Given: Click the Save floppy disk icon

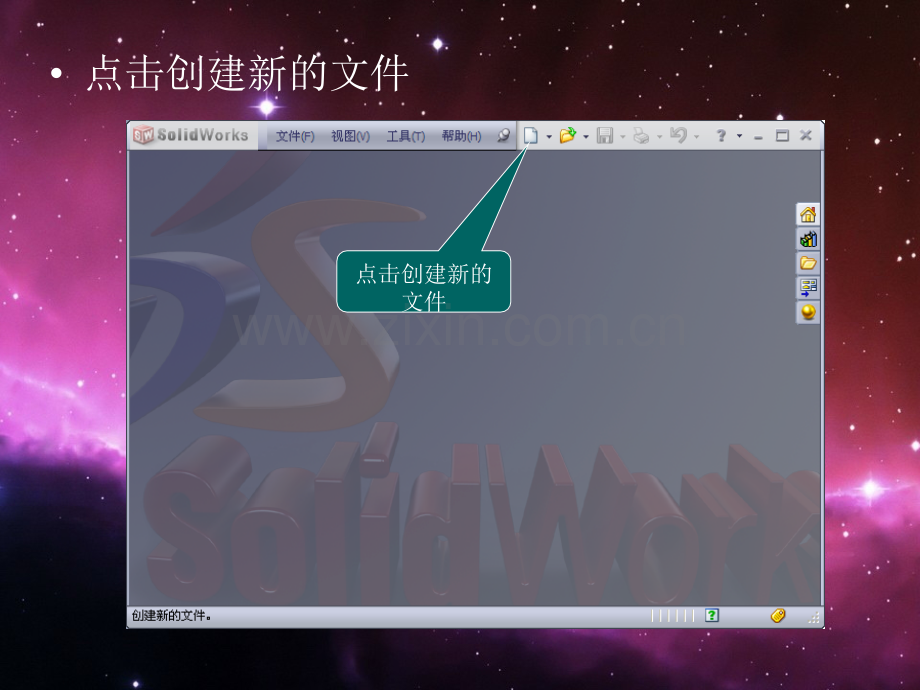Looking at the screenshot, I should 604,136.
